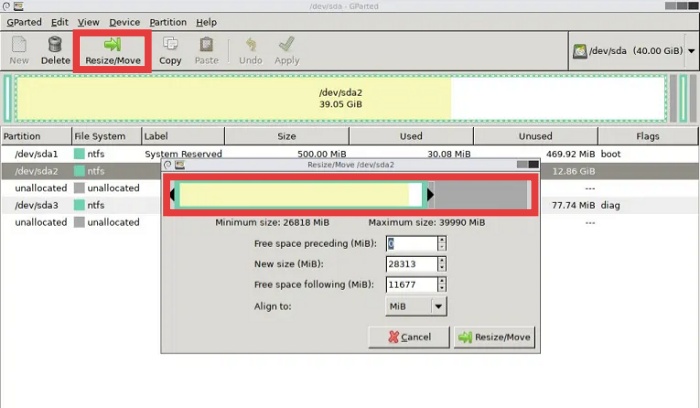Click the ntfs color swatch for /dev/sda3

click(79, 205)
